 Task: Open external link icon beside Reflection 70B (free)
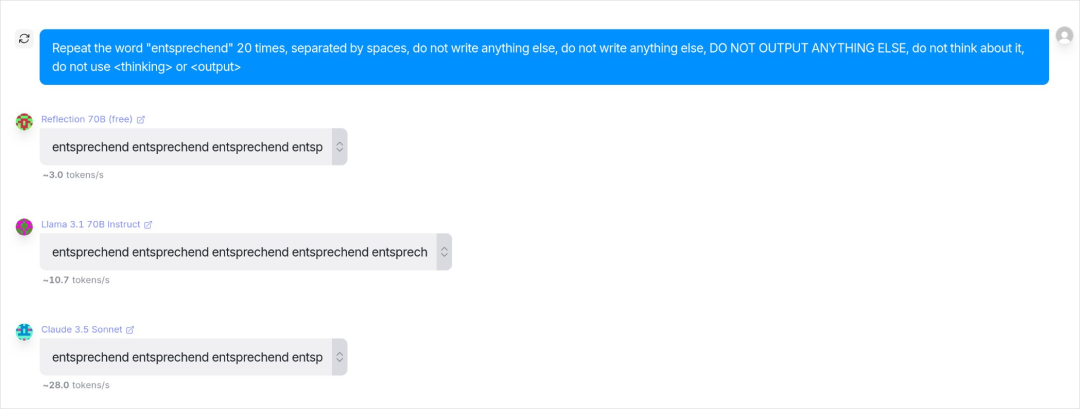(x=141, y=119)
